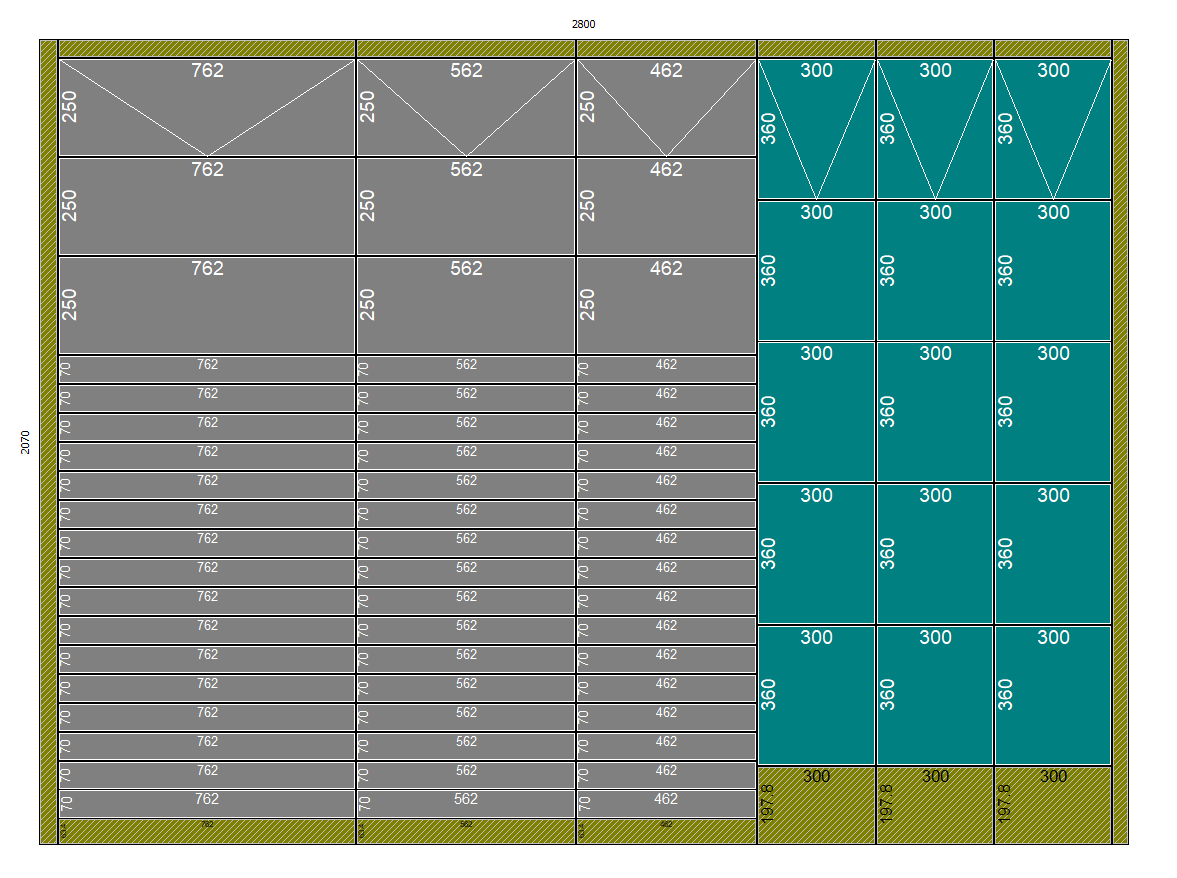Select the 562×250 panel with diagonal lines

(x=466, y=107)
